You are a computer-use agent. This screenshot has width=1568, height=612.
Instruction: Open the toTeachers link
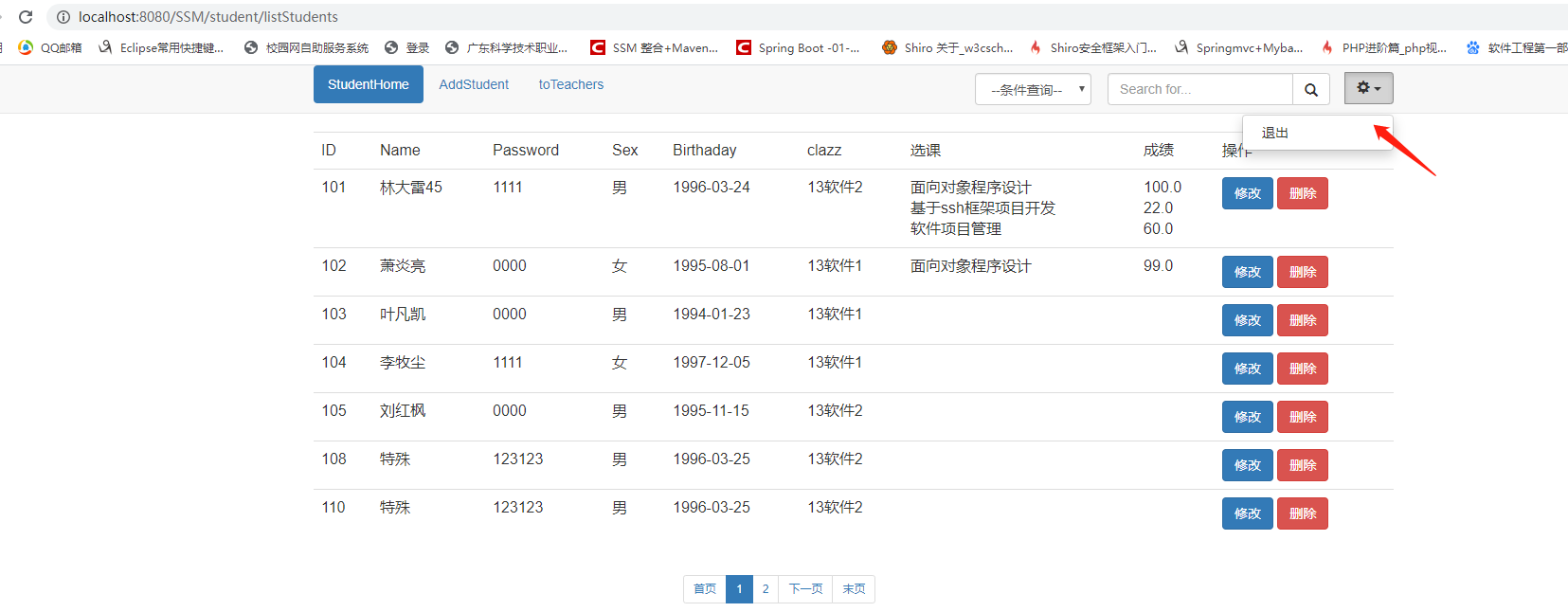[571, 84]
